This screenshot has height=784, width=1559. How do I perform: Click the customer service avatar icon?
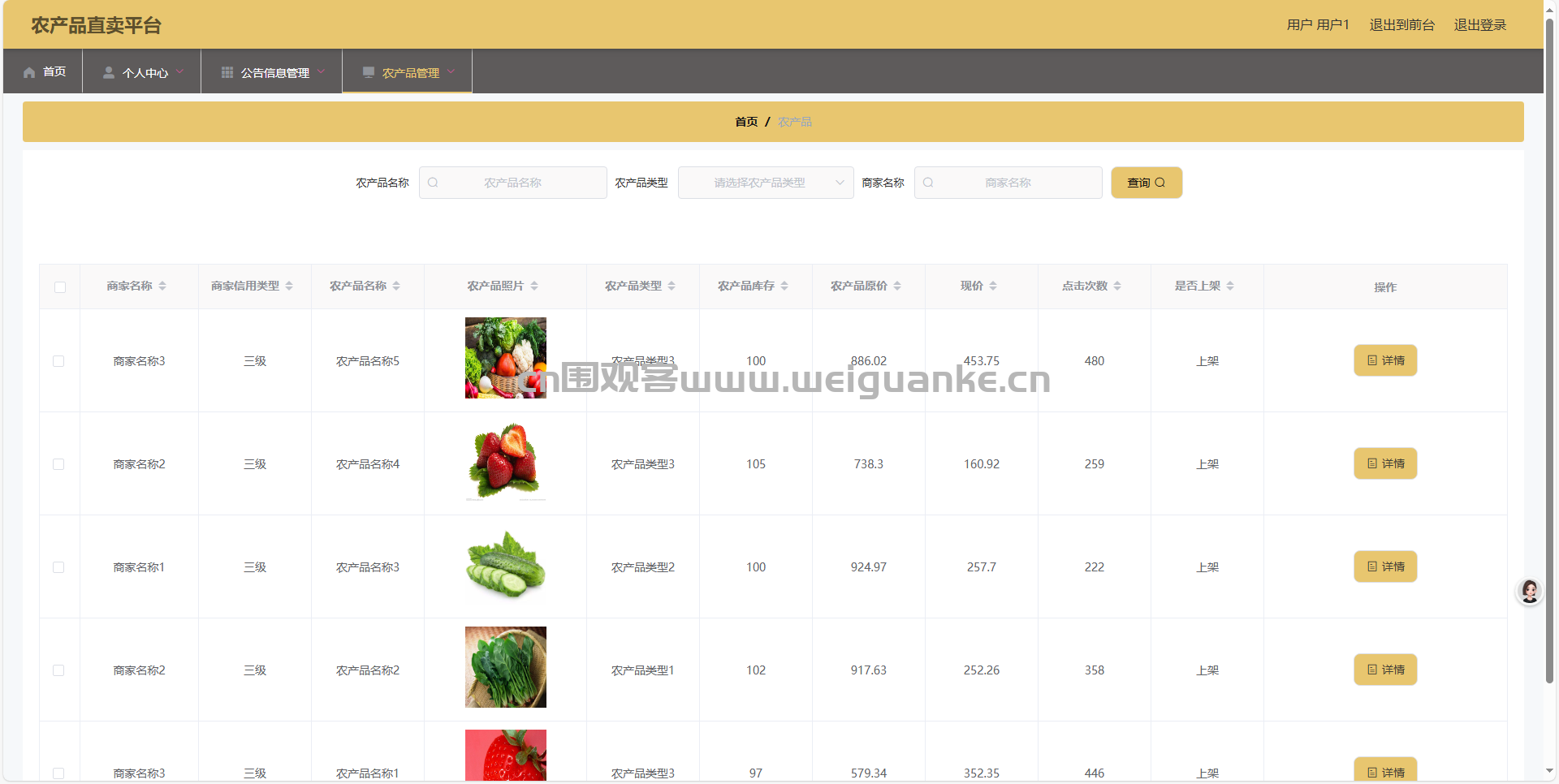pos(1530,591)
